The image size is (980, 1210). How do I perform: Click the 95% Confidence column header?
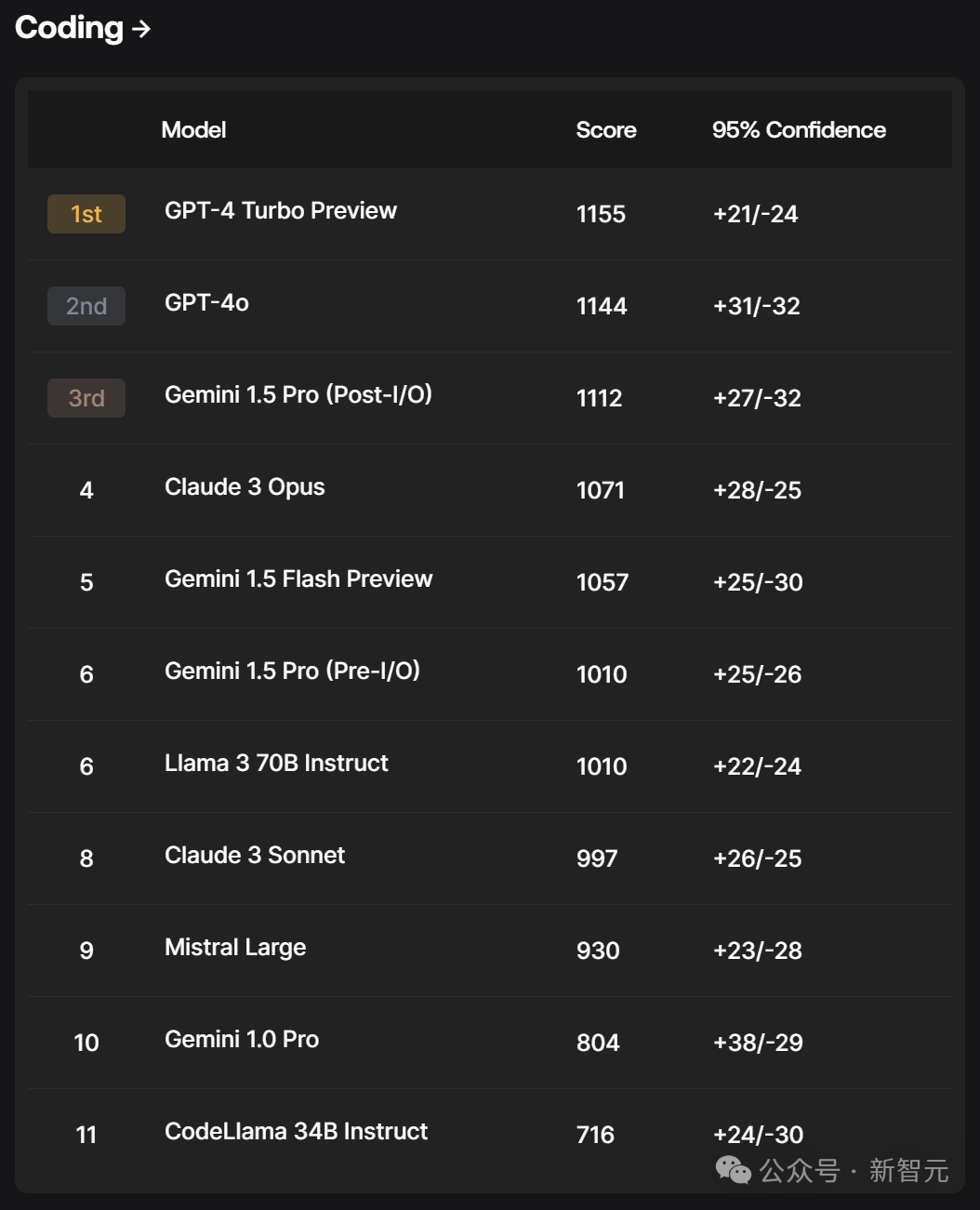click(798, 130)
